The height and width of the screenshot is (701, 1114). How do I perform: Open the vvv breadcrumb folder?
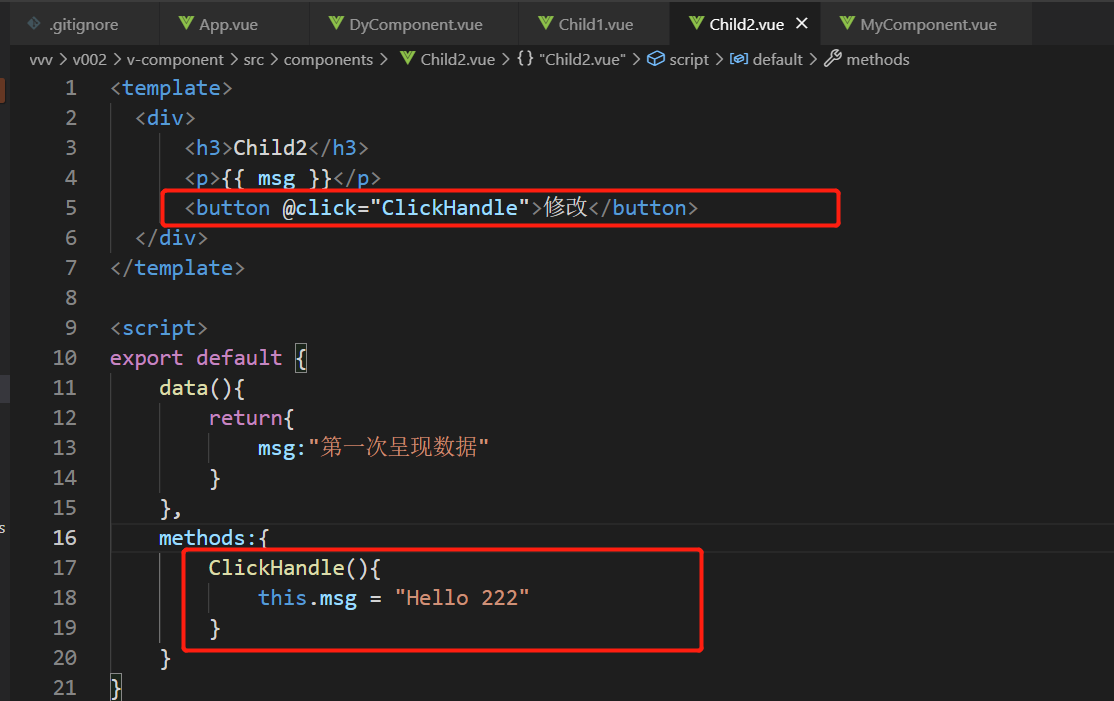[x=41, y=60]
